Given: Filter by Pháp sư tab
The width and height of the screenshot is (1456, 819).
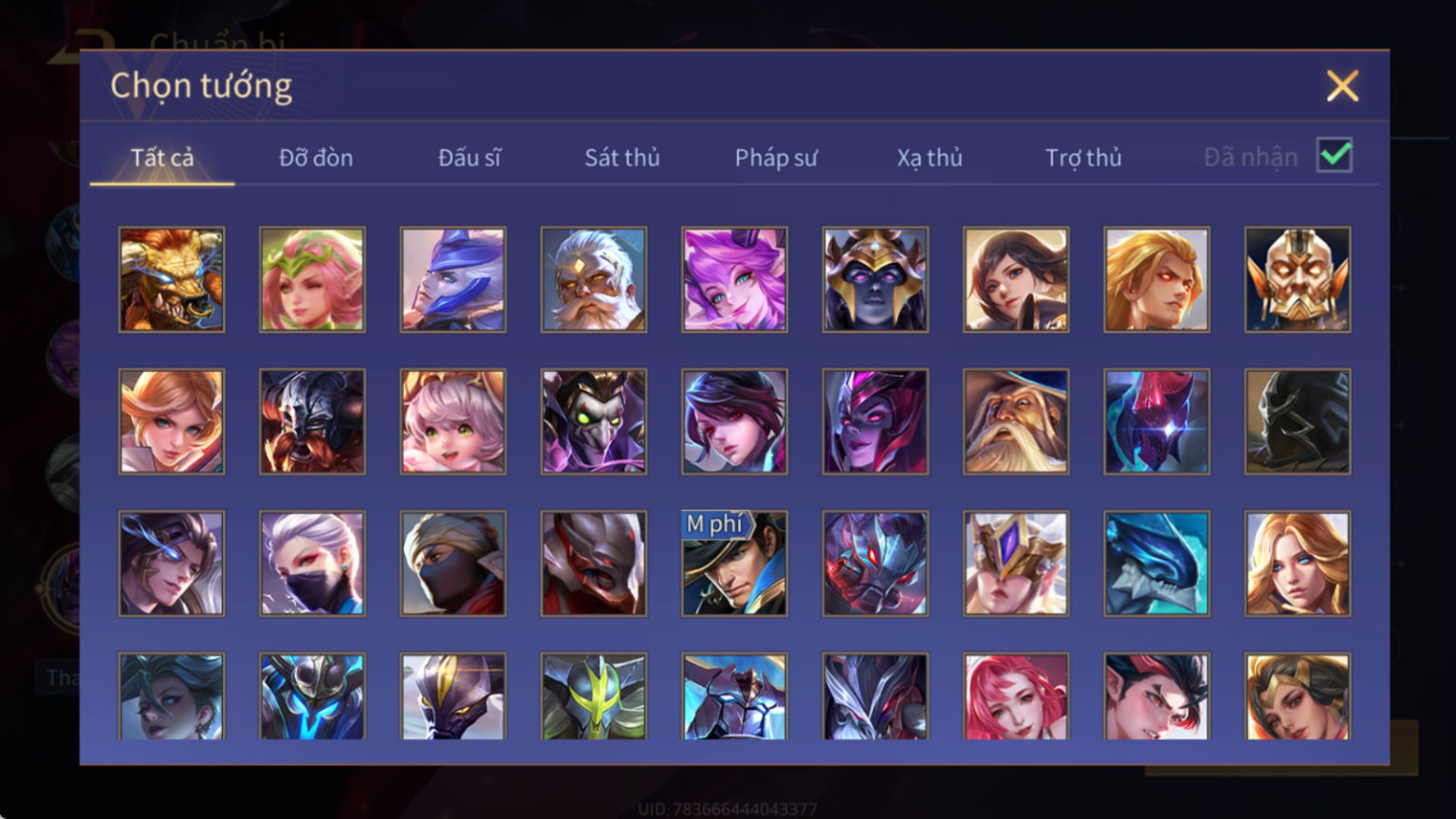Looking at the screenshot, I should (776, 158).
